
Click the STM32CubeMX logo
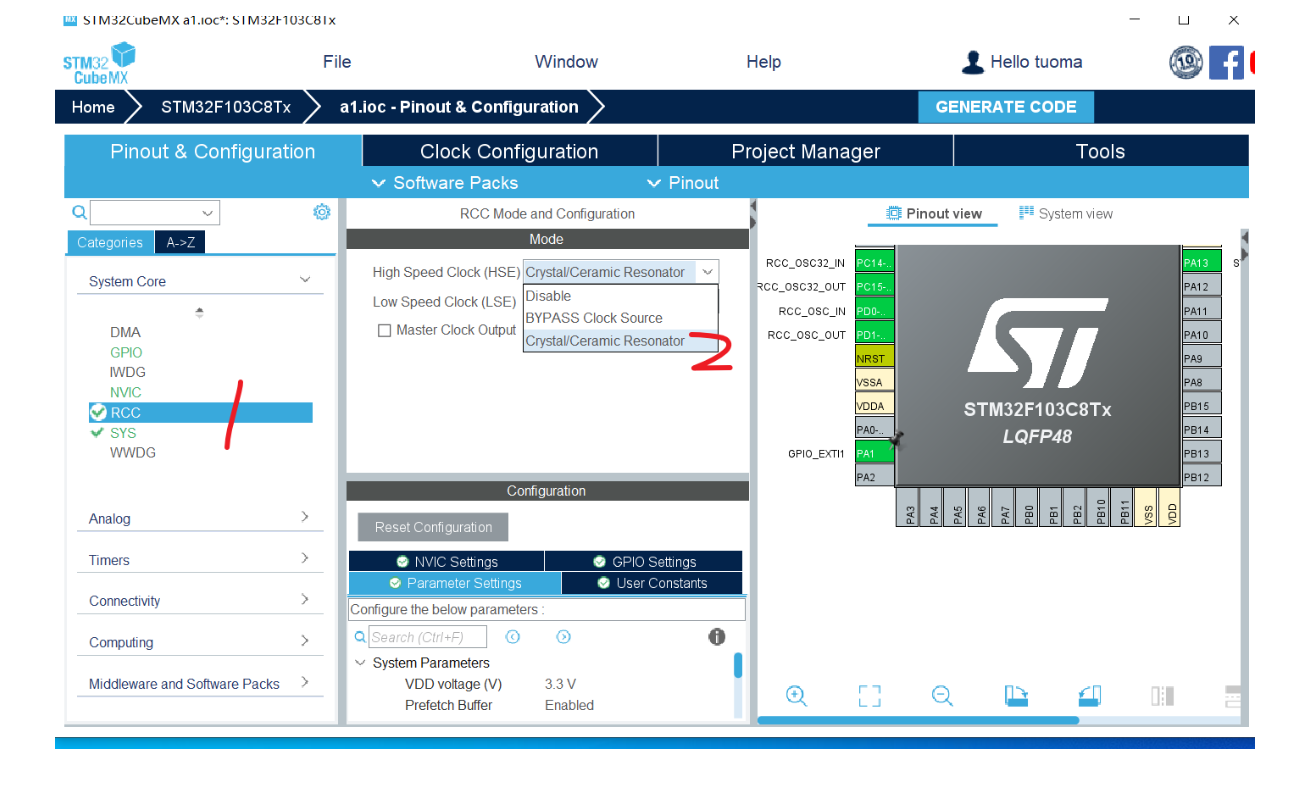pos(99,62)
